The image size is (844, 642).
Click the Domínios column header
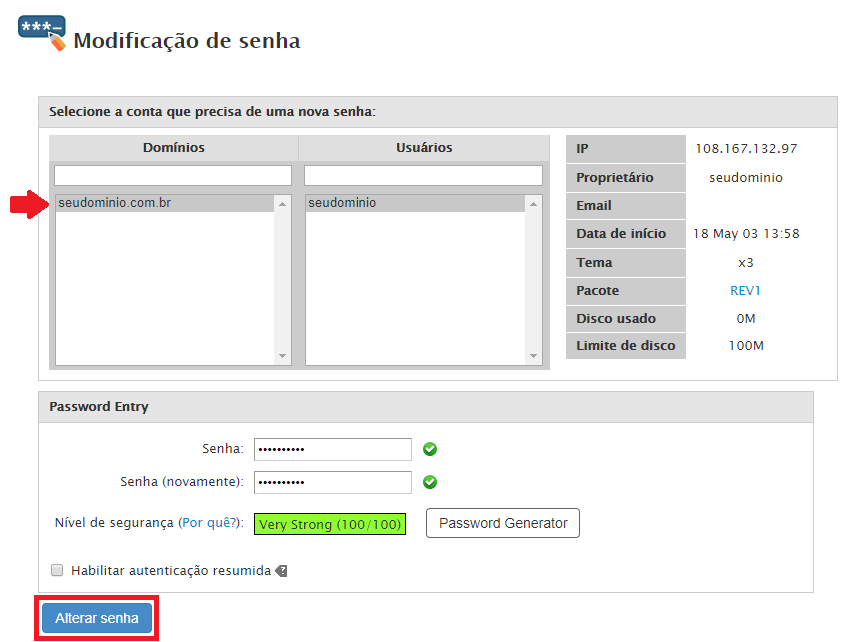174,147
